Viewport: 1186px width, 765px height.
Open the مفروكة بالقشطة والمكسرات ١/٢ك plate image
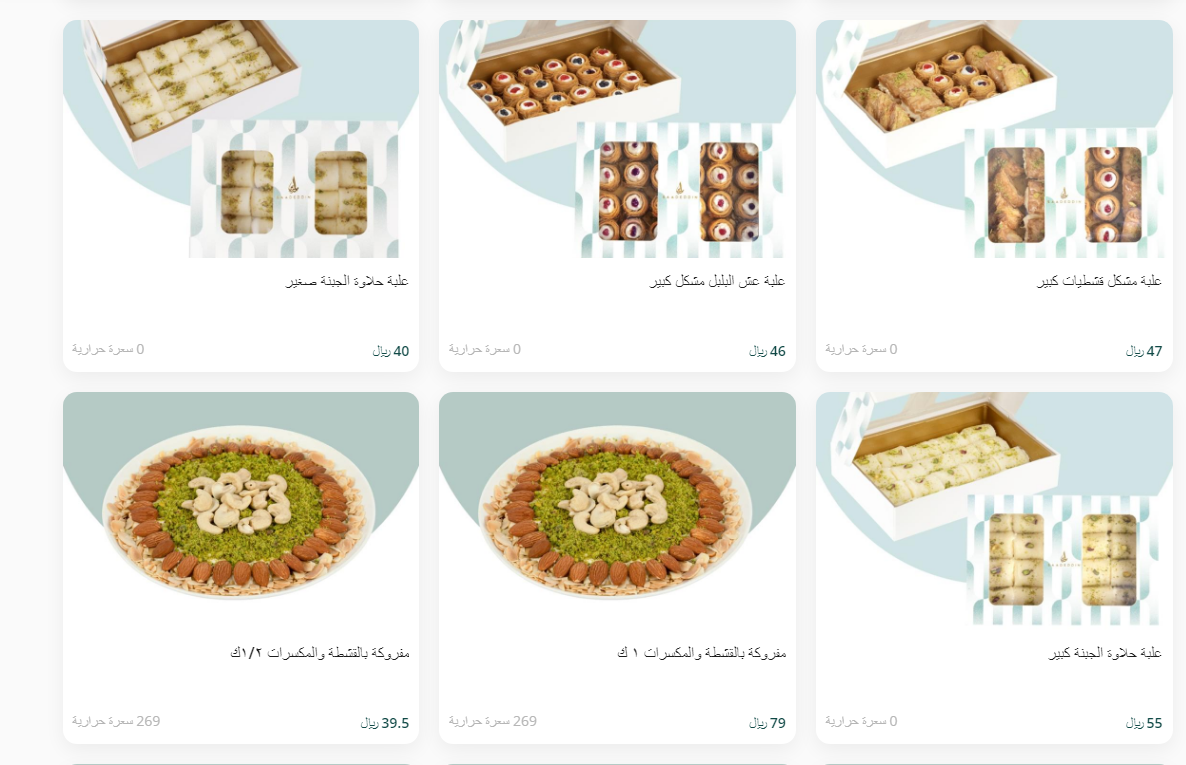[241, 511]
